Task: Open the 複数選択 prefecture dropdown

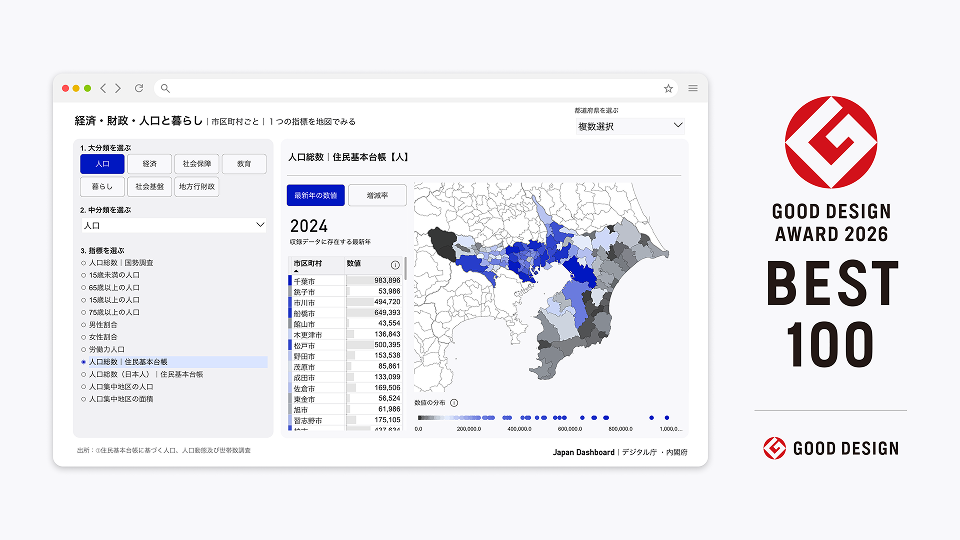Action: tap(630, 126)
